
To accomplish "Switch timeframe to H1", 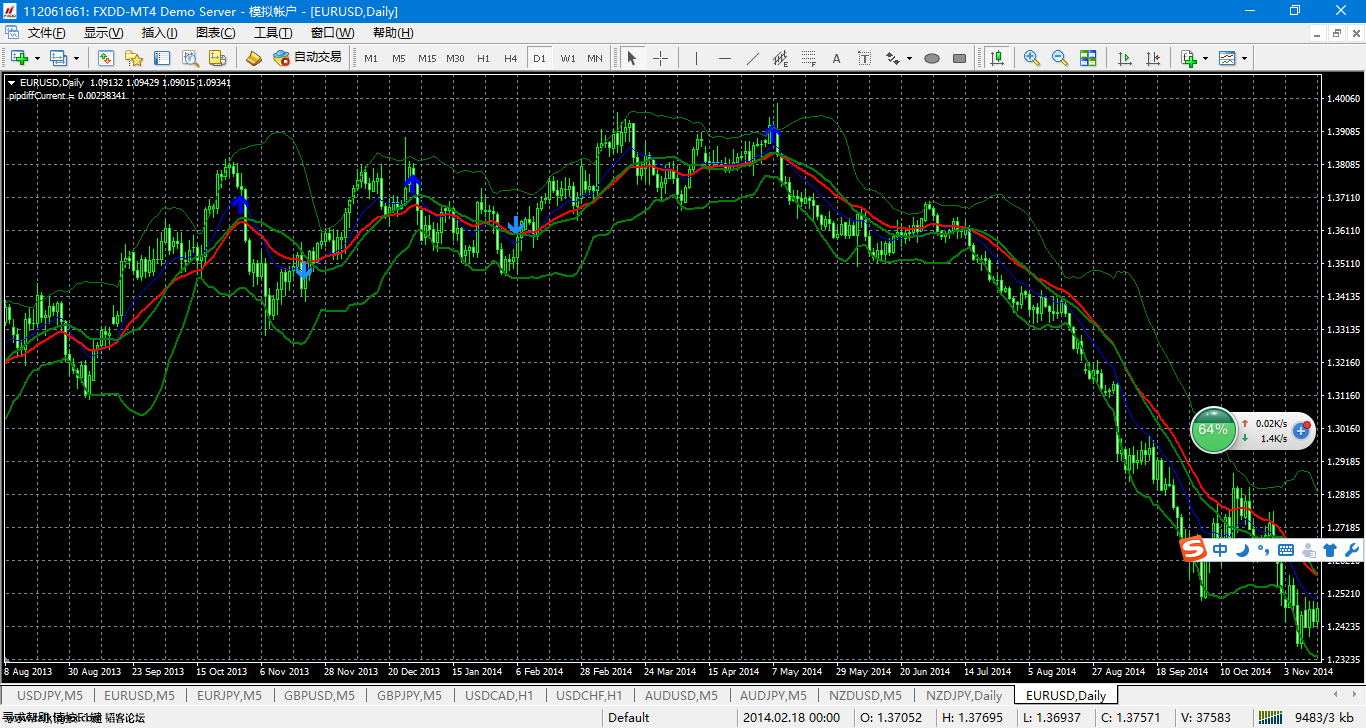I will click(483, 58).
